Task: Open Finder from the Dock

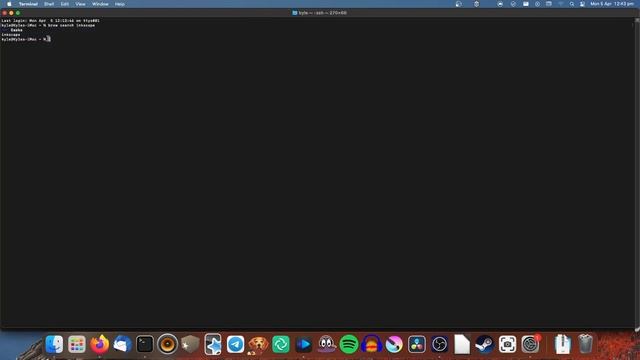Action: click(54, 344)
